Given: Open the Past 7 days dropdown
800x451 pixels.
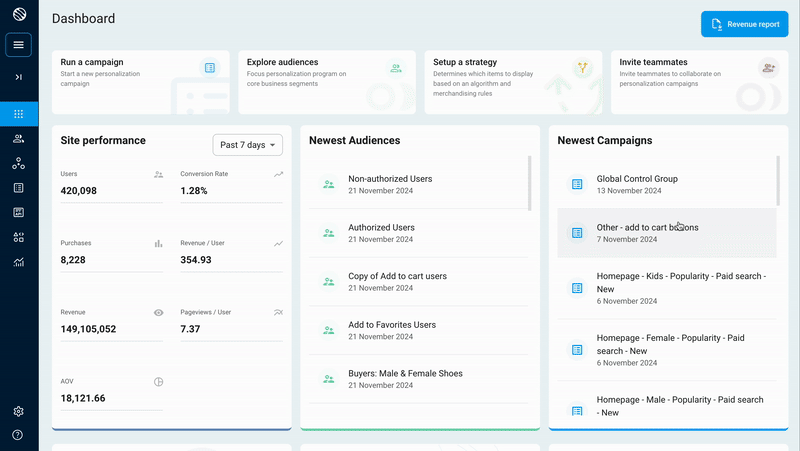Looking at the screenshot, I should [248, 145].
